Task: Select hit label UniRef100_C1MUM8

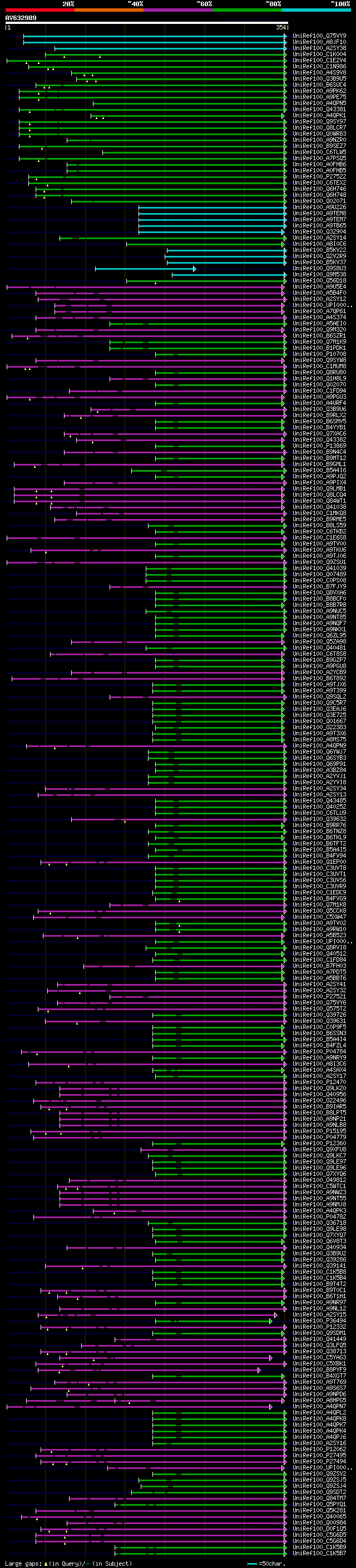Action: [319, 366]
